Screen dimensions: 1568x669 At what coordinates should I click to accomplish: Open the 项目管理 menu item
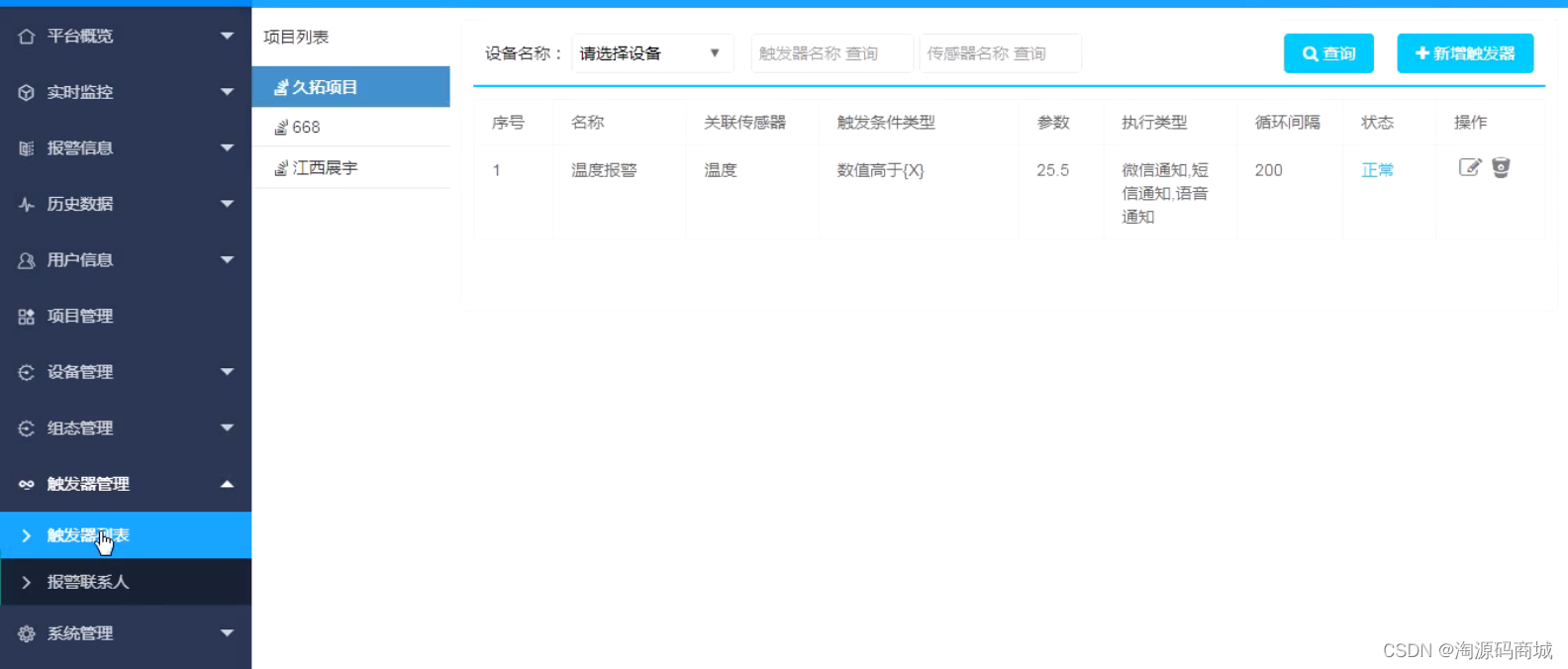(x=126, y=317)
